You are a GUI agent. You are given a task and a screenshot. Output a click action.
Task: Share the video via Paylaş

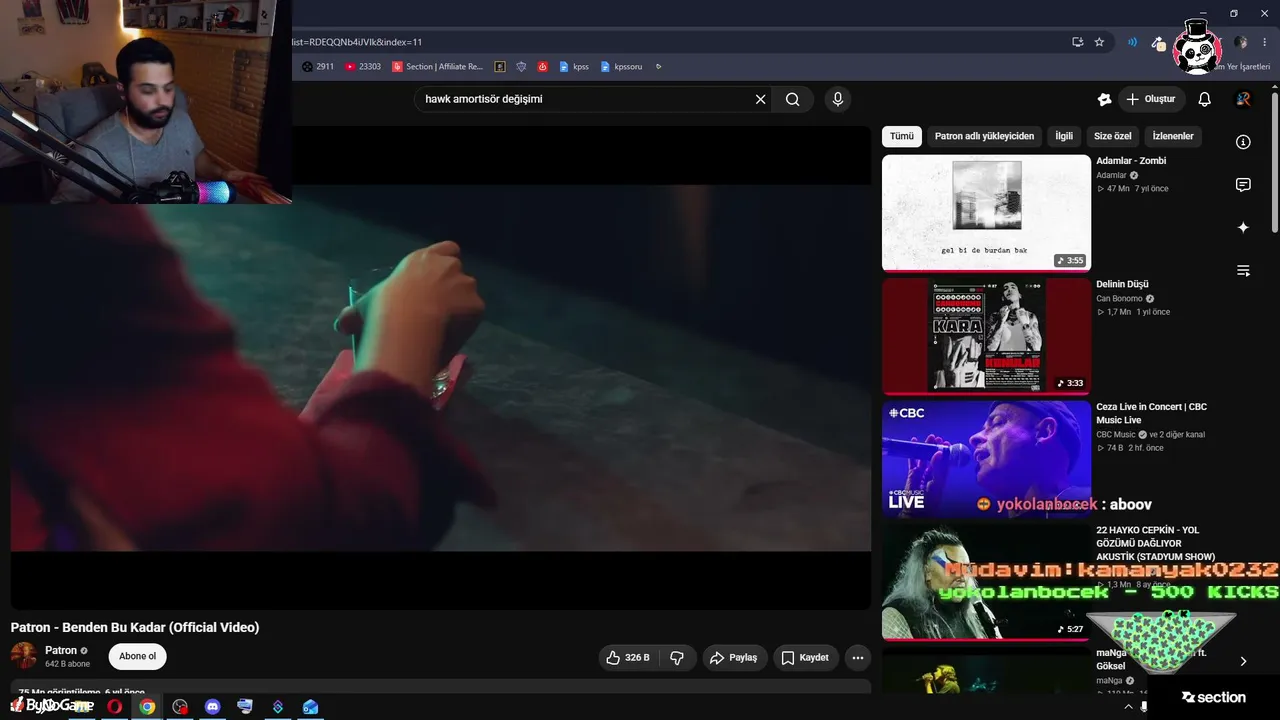tap(733, 657)
